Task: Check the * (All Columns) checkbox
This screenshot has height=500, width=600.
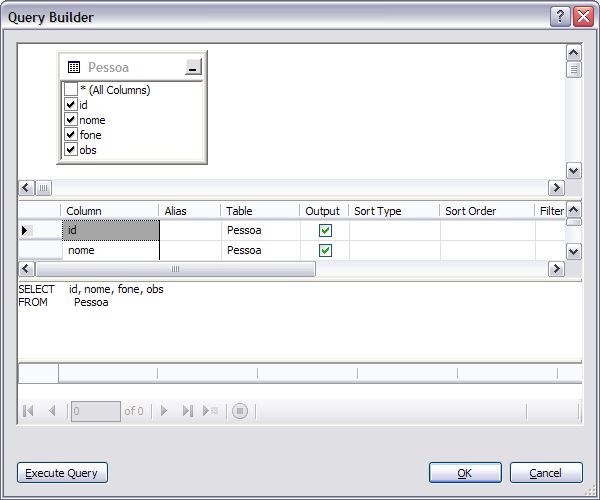Action: coord(71,89)
